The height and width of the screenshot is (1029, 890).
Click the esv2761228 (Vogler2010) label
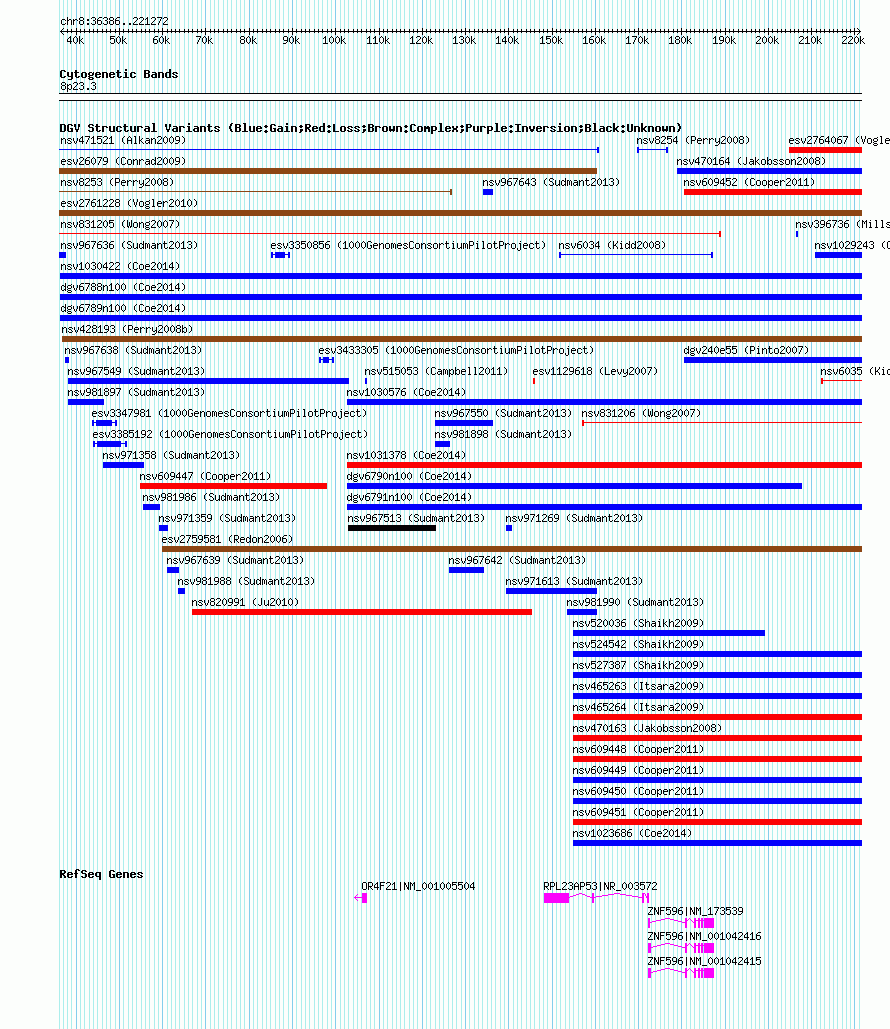(129, 203)
